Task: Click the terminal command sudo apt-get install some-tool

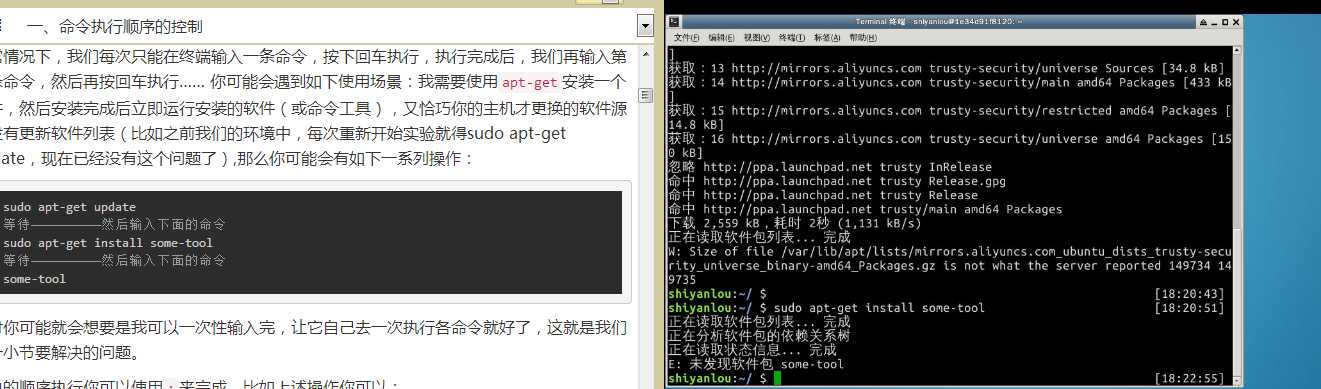Action: [x=879, y=308]
